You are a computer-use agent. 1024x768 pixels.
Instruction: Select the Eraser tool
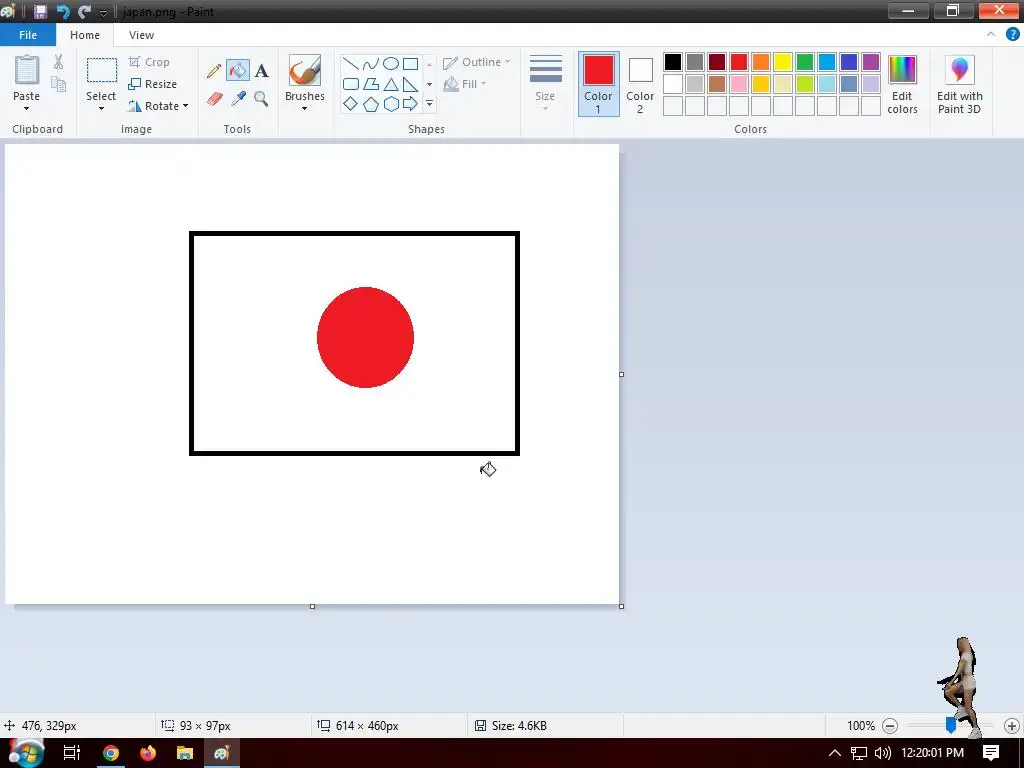[214, 99]
